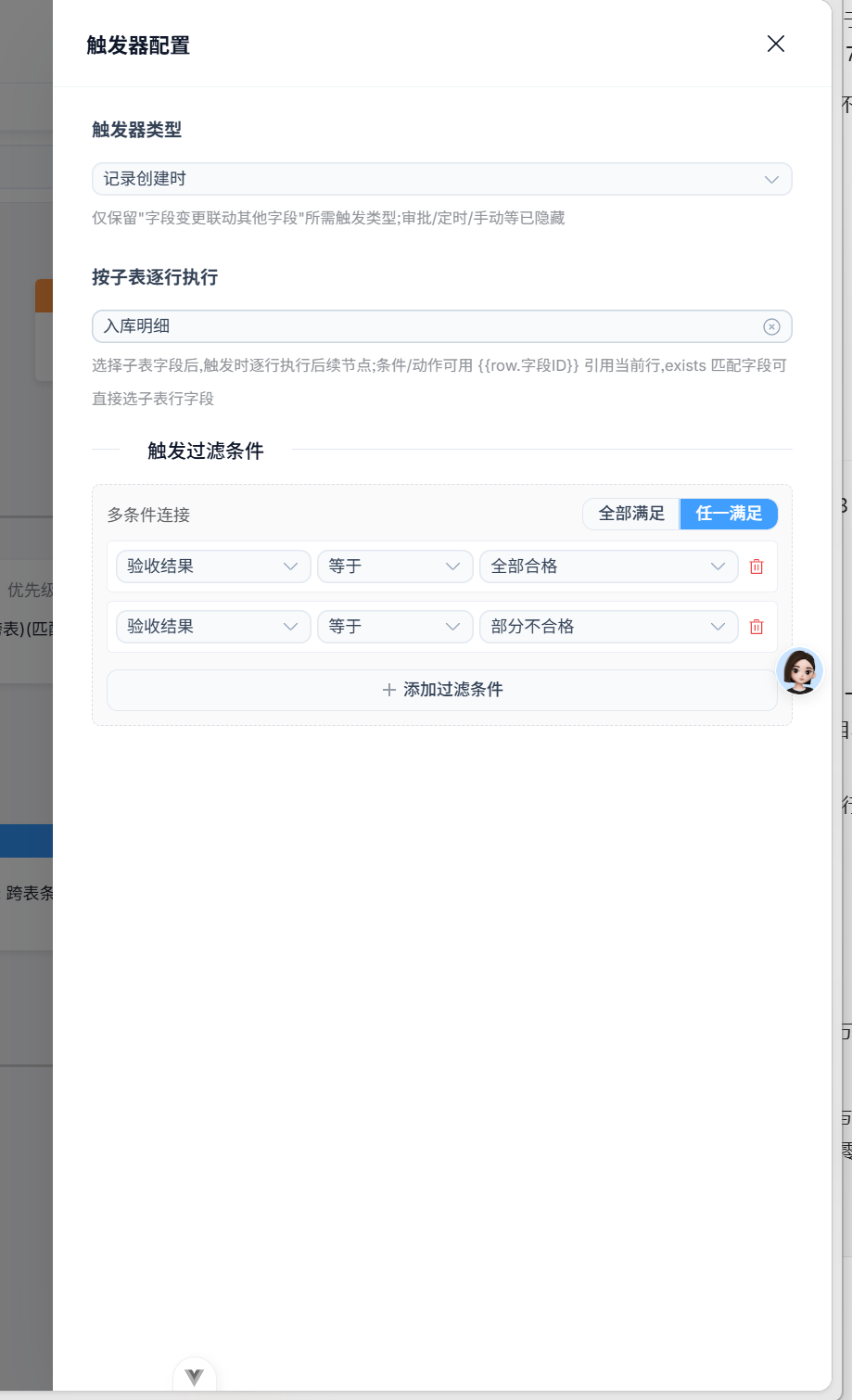This screenshot has height=1400, width=852.
Task: Click the 触发器配置 dialog title
Action: point(138,45)
